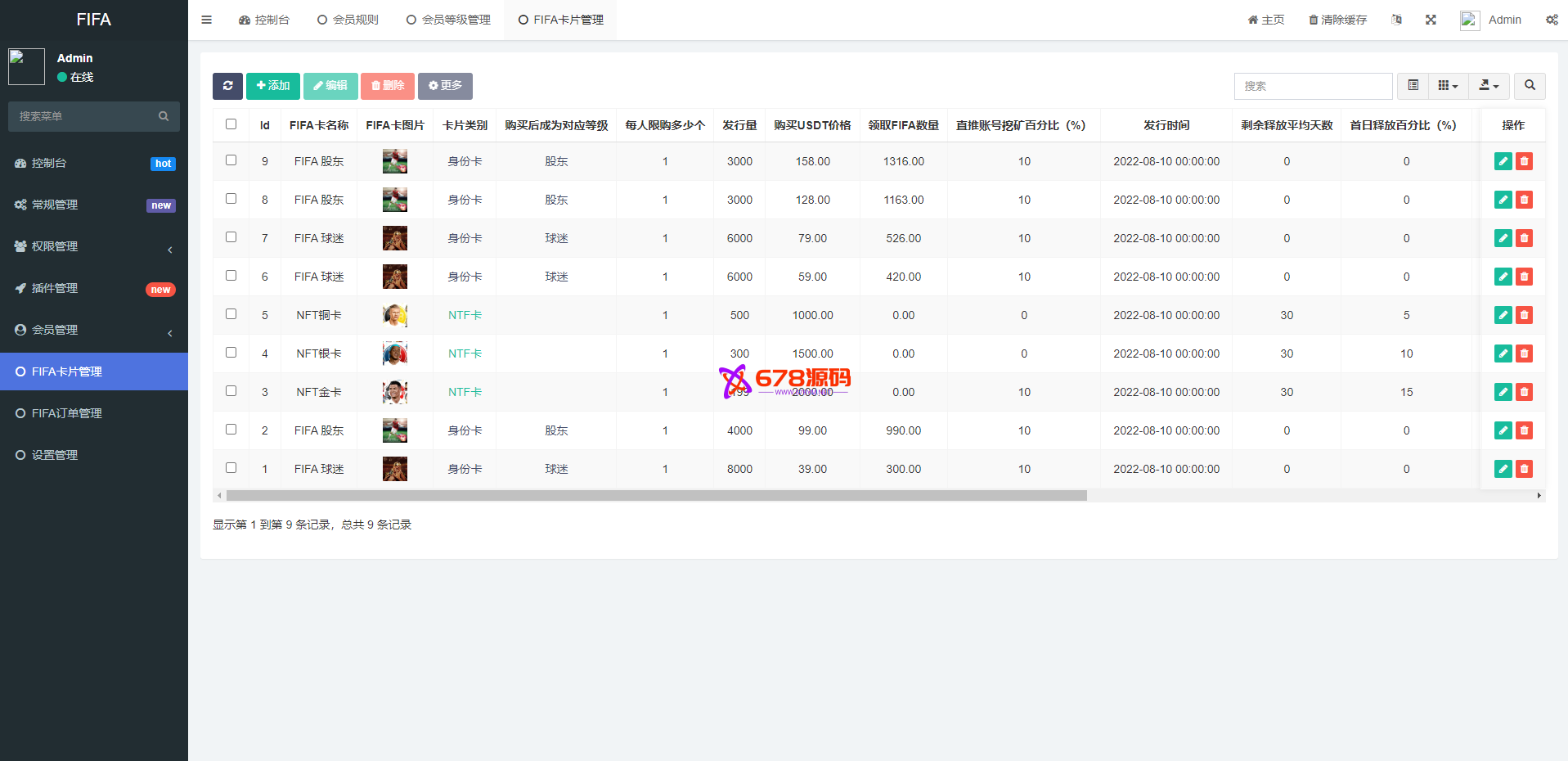Open the columns visibility dropdown
The image size is (1568, 761).
pos(1449,86)
